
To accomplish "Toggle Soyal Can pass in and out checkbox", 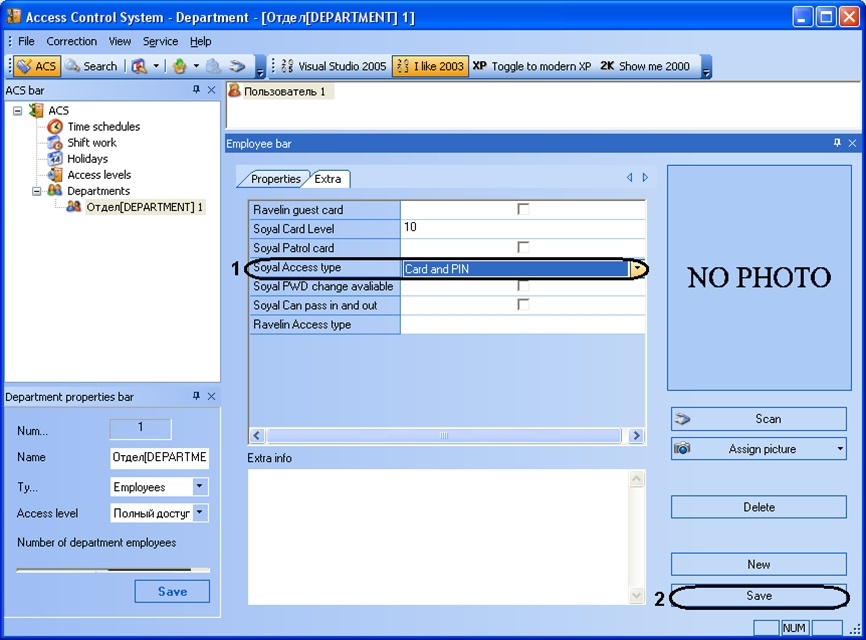I will click(522, 304).
